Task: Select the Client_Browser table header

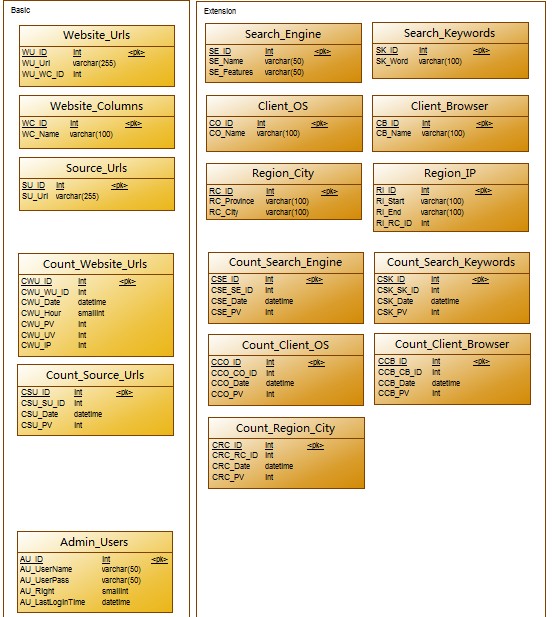Action: (x=449, y=106)
